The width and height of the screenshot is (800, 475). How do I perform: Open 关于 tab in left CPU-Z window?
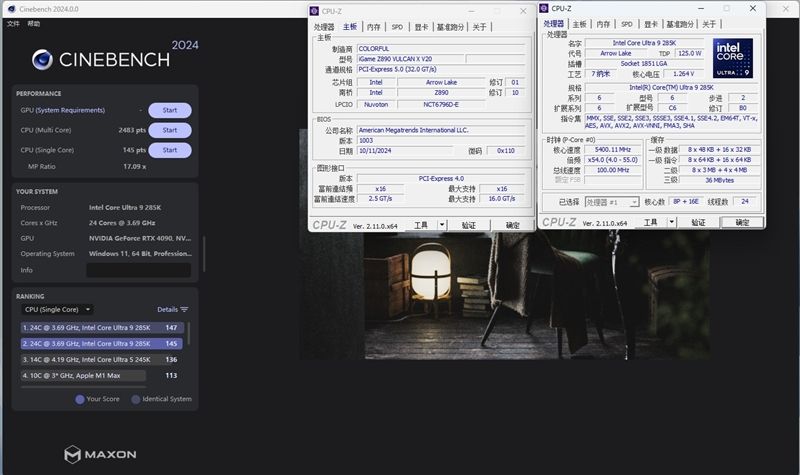[x=479, y=27]
